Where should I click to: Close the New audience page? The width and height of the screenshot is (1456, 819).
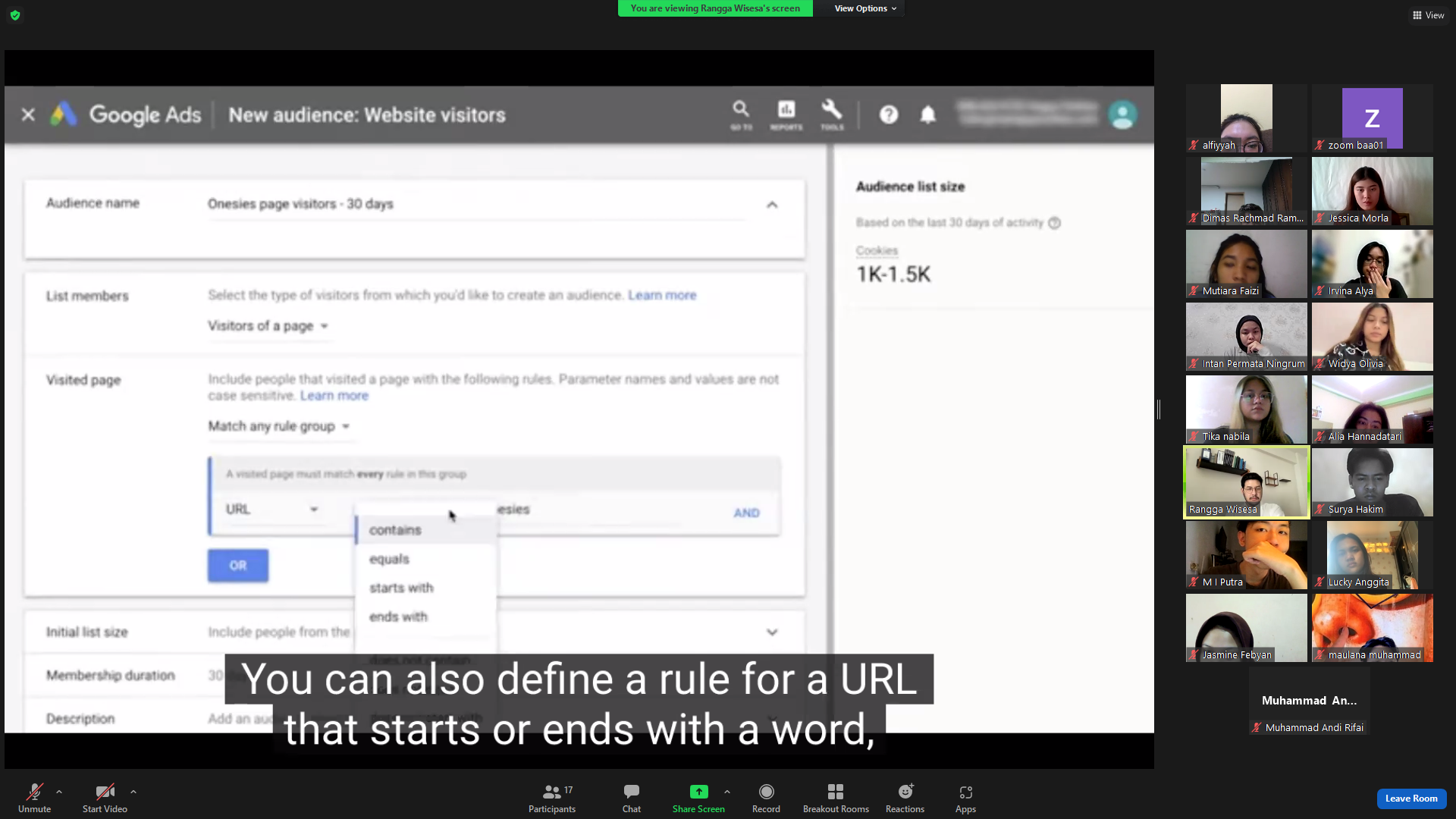pos(28,115)
